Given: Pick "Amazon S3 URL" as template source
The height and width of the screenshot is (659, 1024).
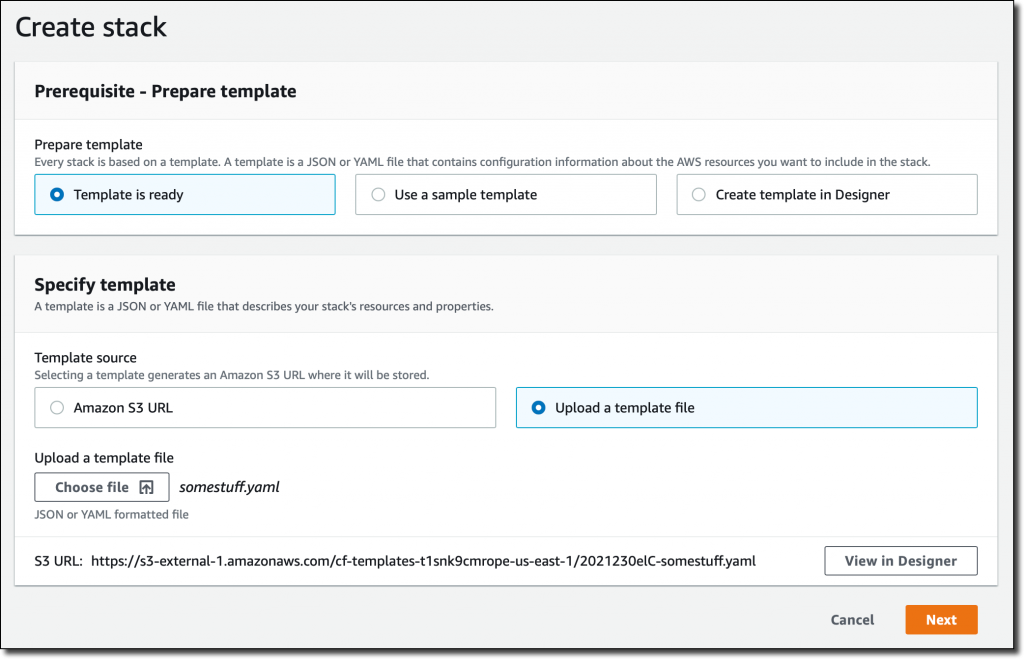Looking at the screenshot, I should point(57,408).
